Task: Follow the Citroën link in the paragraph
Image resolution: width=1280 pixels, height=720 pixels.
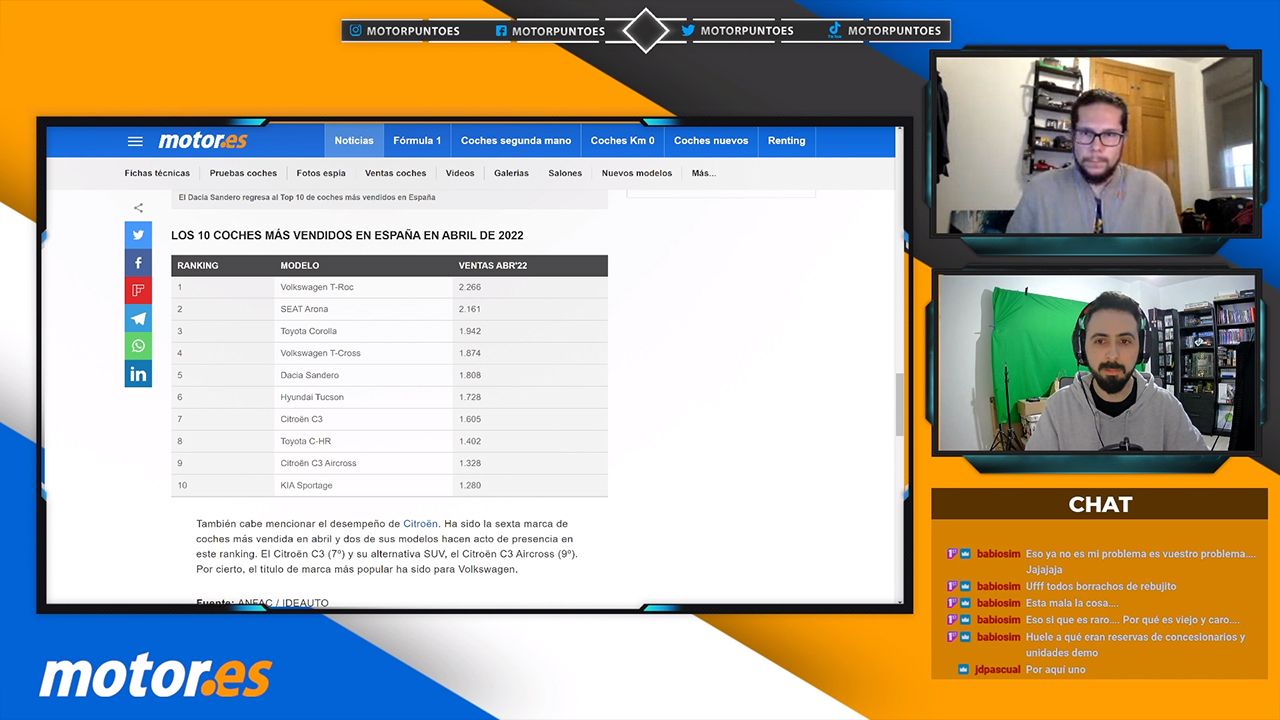Action: (420, 524)
